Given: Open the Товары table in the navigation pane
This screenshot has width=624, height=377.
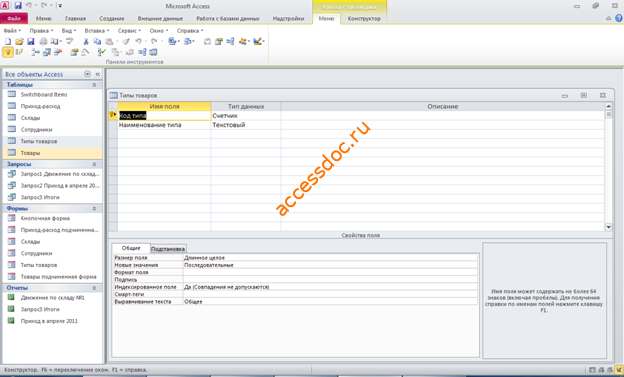Looking at the screenshot, I should click(30, 153).
